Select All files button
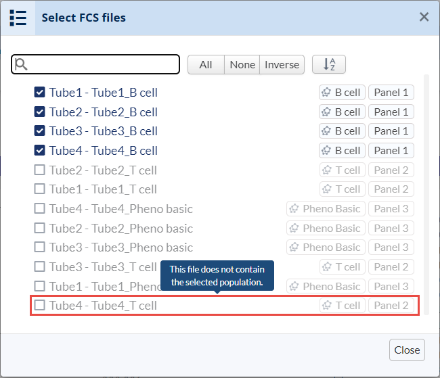 tap(206, 65)
